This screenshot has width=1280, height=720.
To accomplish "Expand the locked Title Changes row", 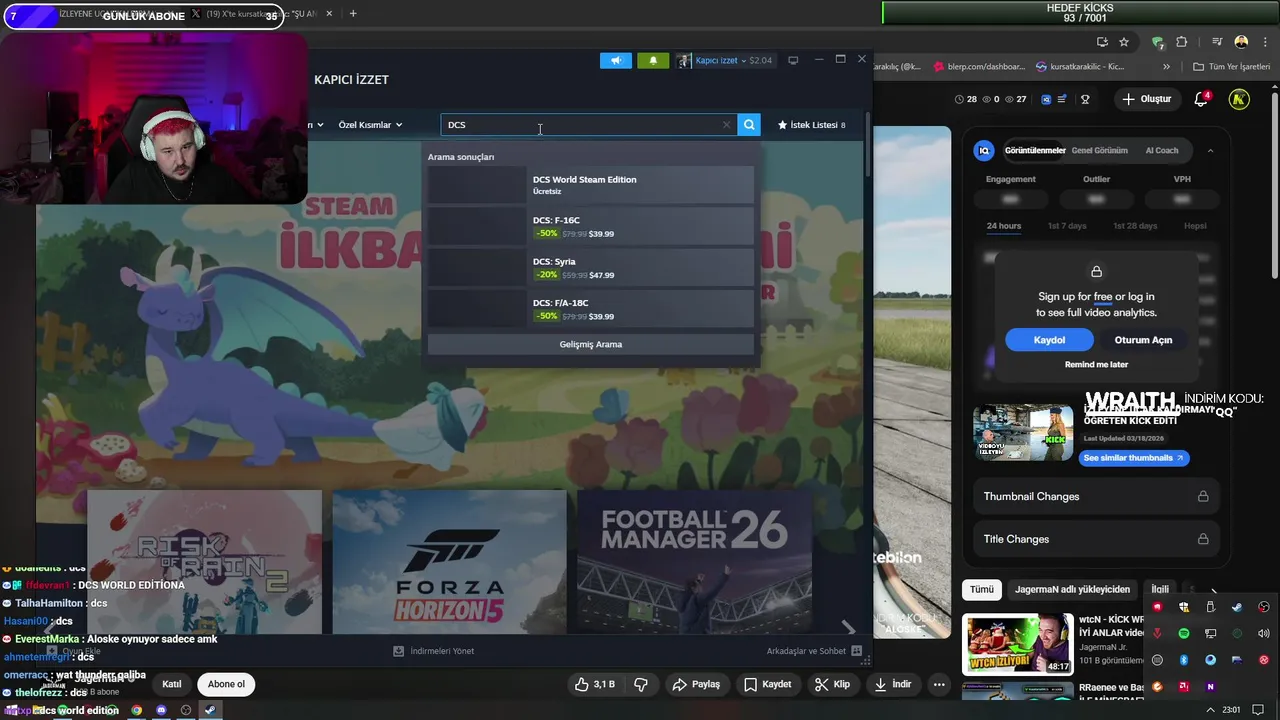I will [x=1096, y=539].
